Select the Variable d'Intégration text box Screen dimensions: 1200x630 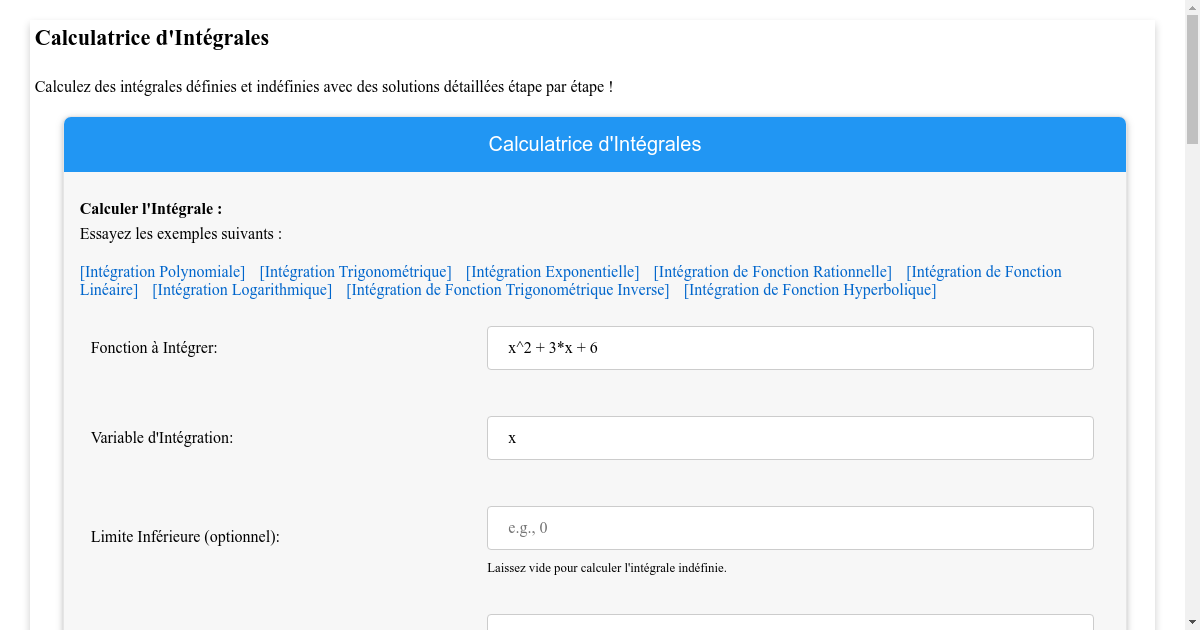(x=789, y=437)
